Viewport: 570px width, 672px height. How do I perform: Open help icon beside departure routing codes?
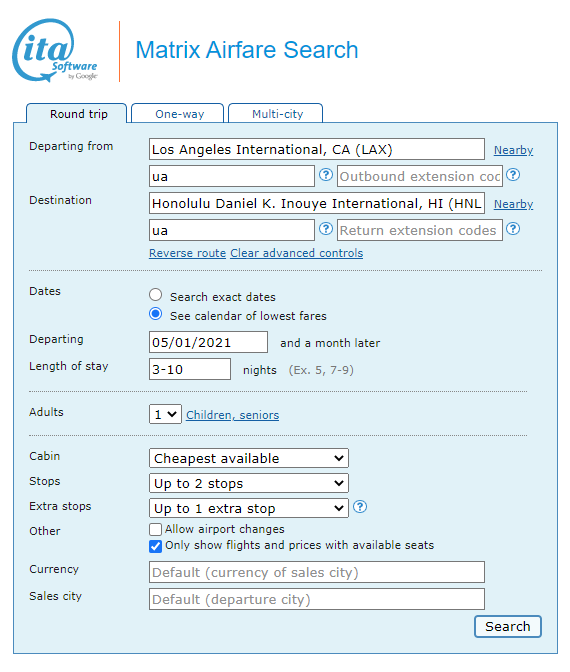point(326,175)
